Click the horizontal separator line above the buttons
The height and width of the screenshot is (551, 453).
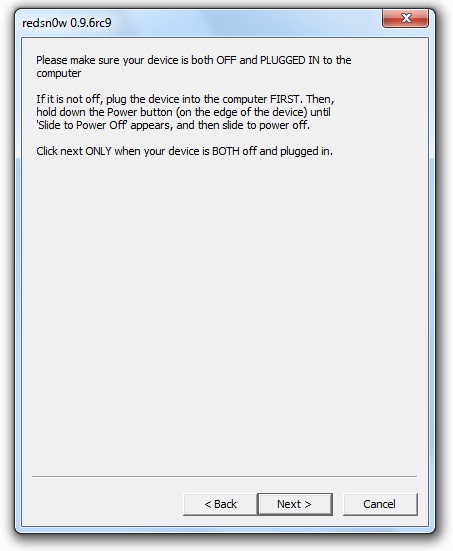(x=224, y=477)
